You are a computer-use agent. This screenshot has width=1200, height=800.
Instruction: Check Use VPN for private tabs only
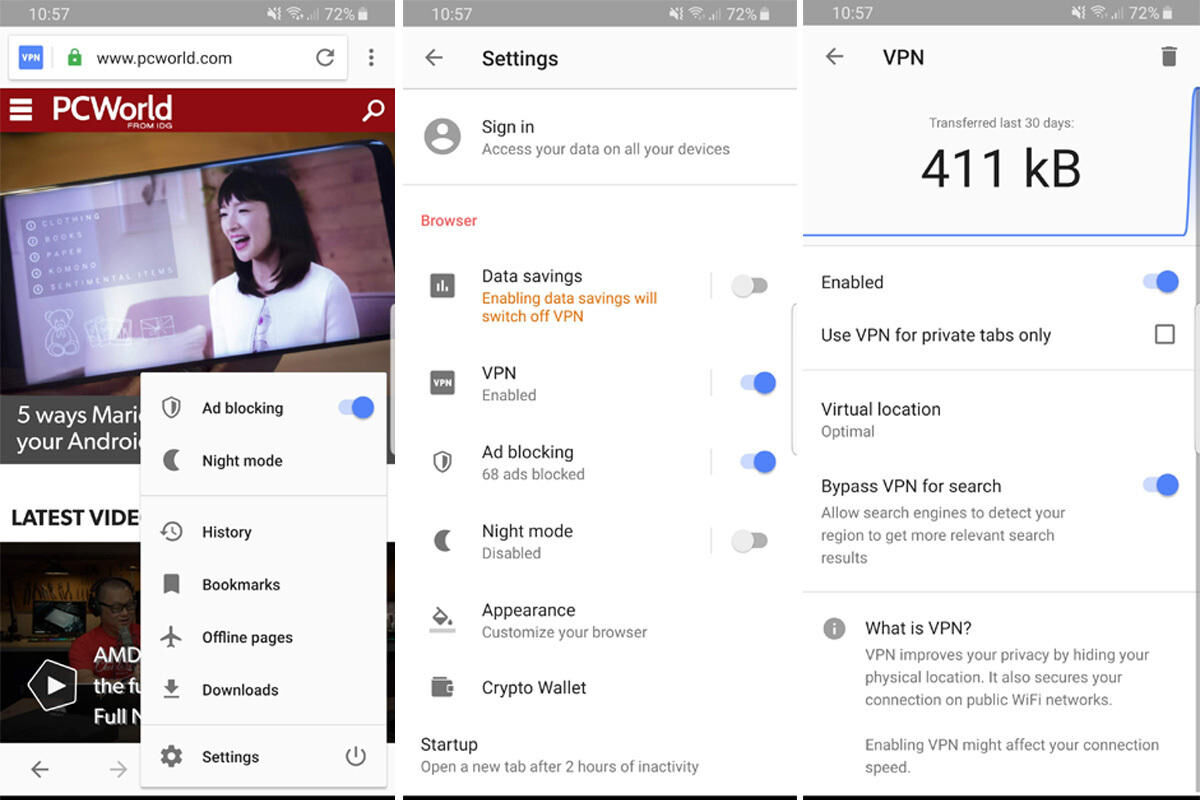click(x=1164, y=334)
